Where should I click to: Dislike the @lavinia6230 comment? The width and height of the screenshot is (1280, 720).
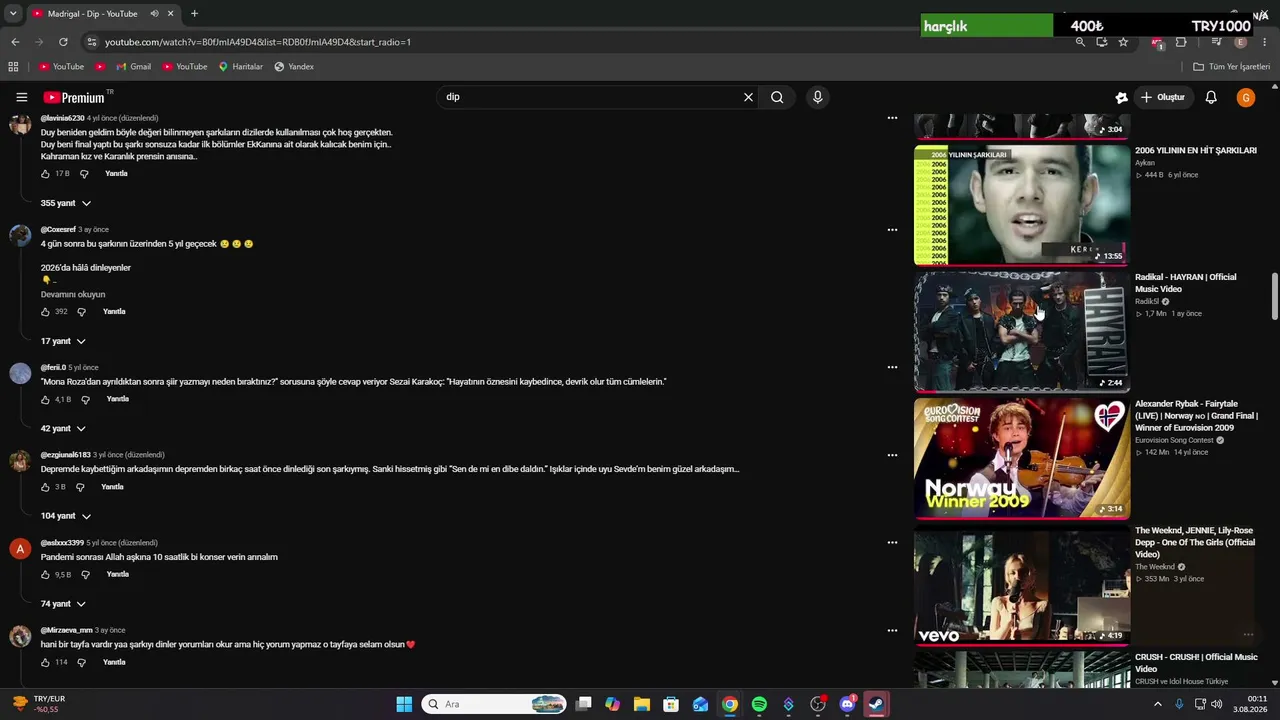click(x=84, y=174)
